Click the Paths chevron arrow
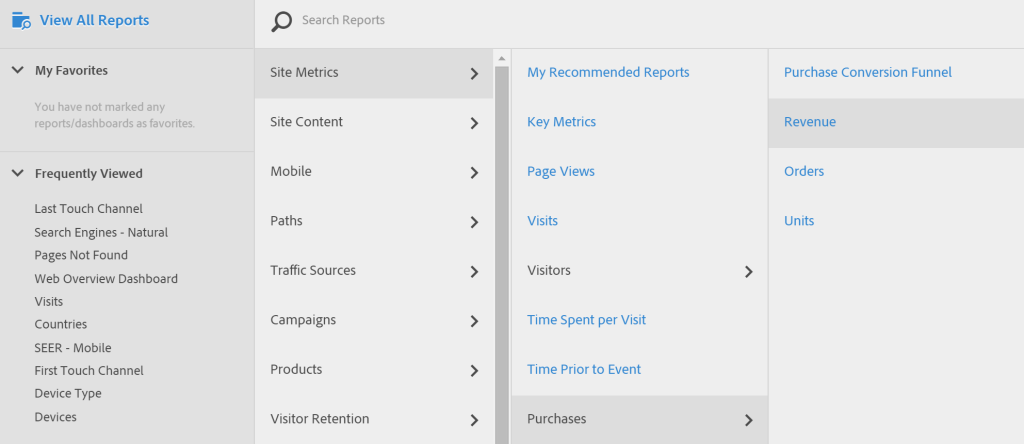The height and width of the screenshot is (444, 1024). tap(474, 222)
